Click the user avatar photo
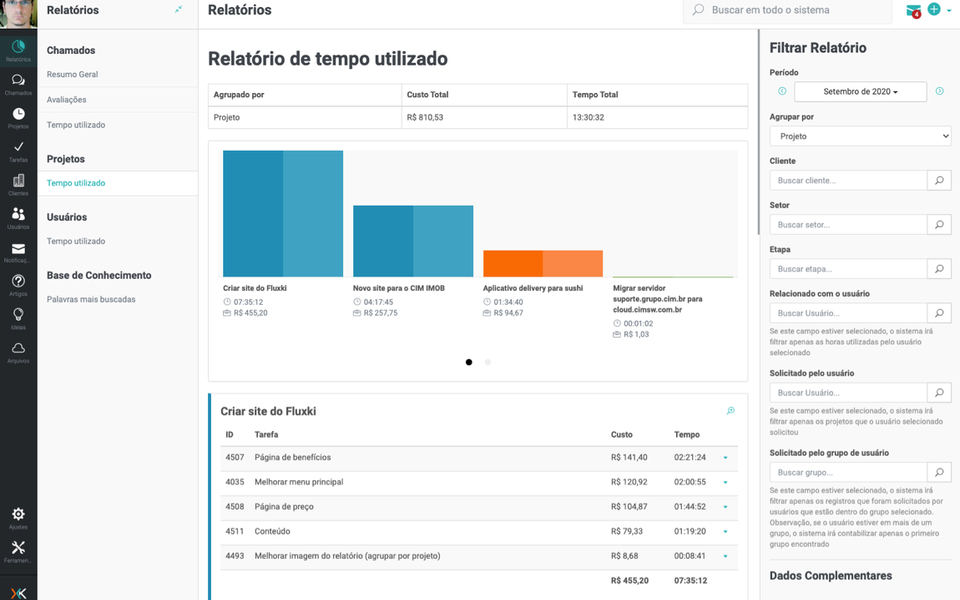The height and width of the screenshot is (600, 960). point(18,13)
